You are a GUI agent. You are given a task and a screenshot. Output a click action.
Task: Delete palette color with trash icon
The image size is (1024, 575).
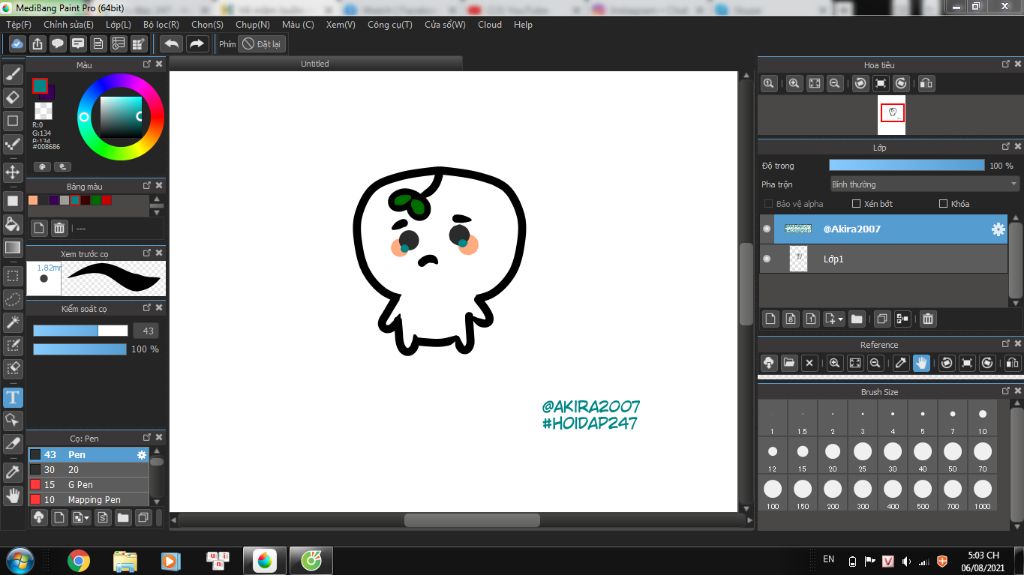[x=59, y=228]
